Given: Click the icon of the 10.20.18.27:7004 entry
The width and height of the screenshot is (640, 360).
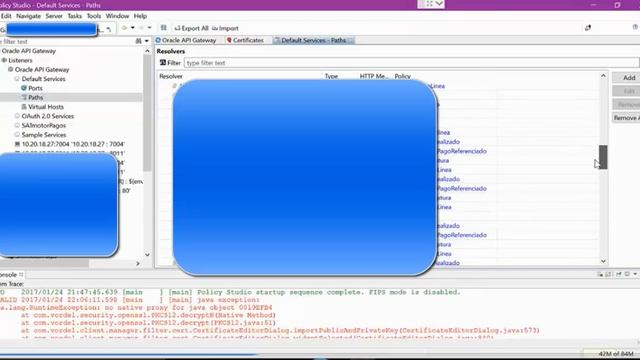Looking at the screenshot, I should click(x=17, y=144).
